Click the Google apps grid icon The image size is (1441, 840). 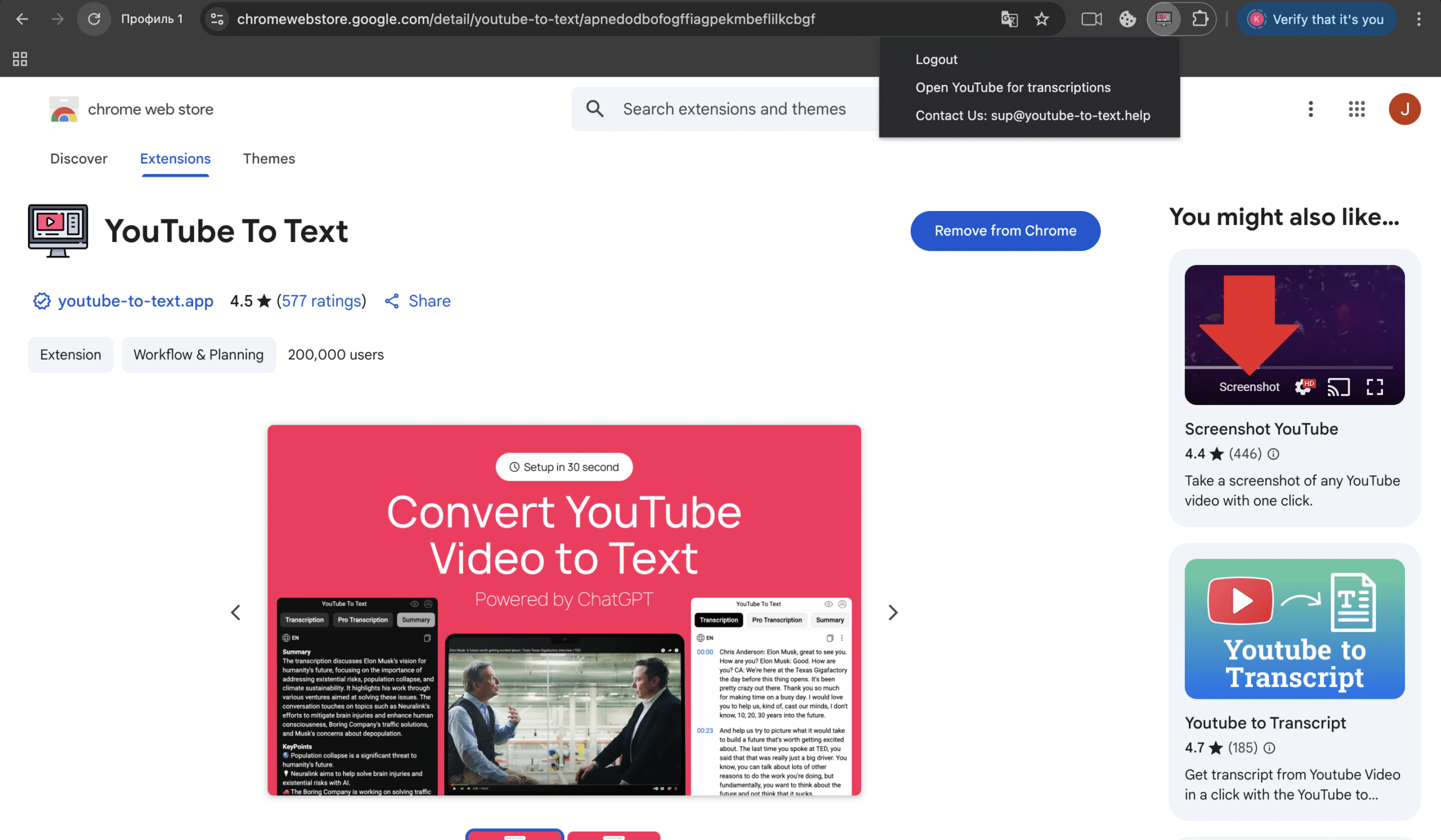[1357, 109]
